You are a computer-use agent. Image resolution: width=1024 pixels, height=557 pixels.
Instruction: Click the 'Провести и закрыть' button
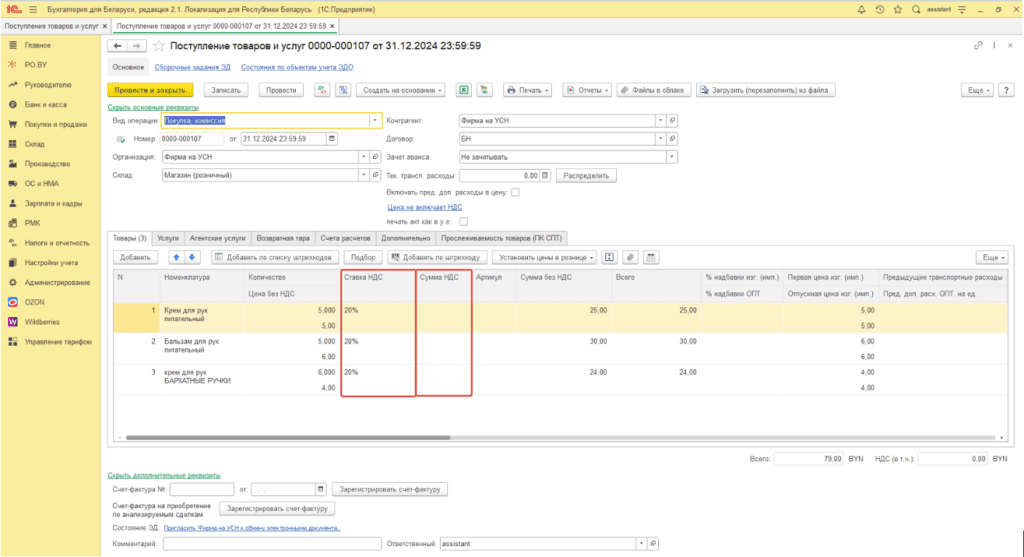click(x=148, y=90)
